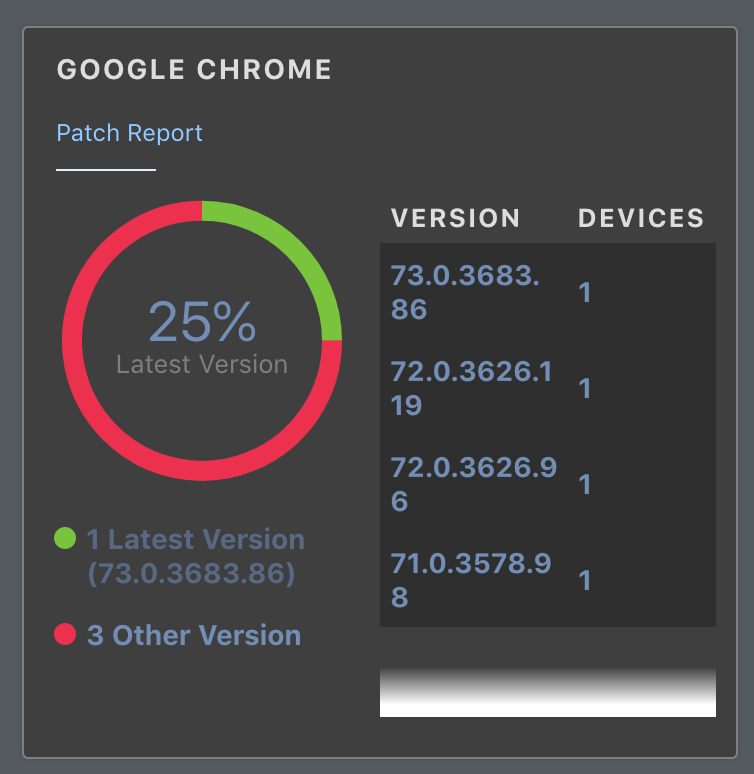The height and width of the screenshot is (774, 754).
Task: Click the green legend dot for Latest Version
Action: click(65, 538)
